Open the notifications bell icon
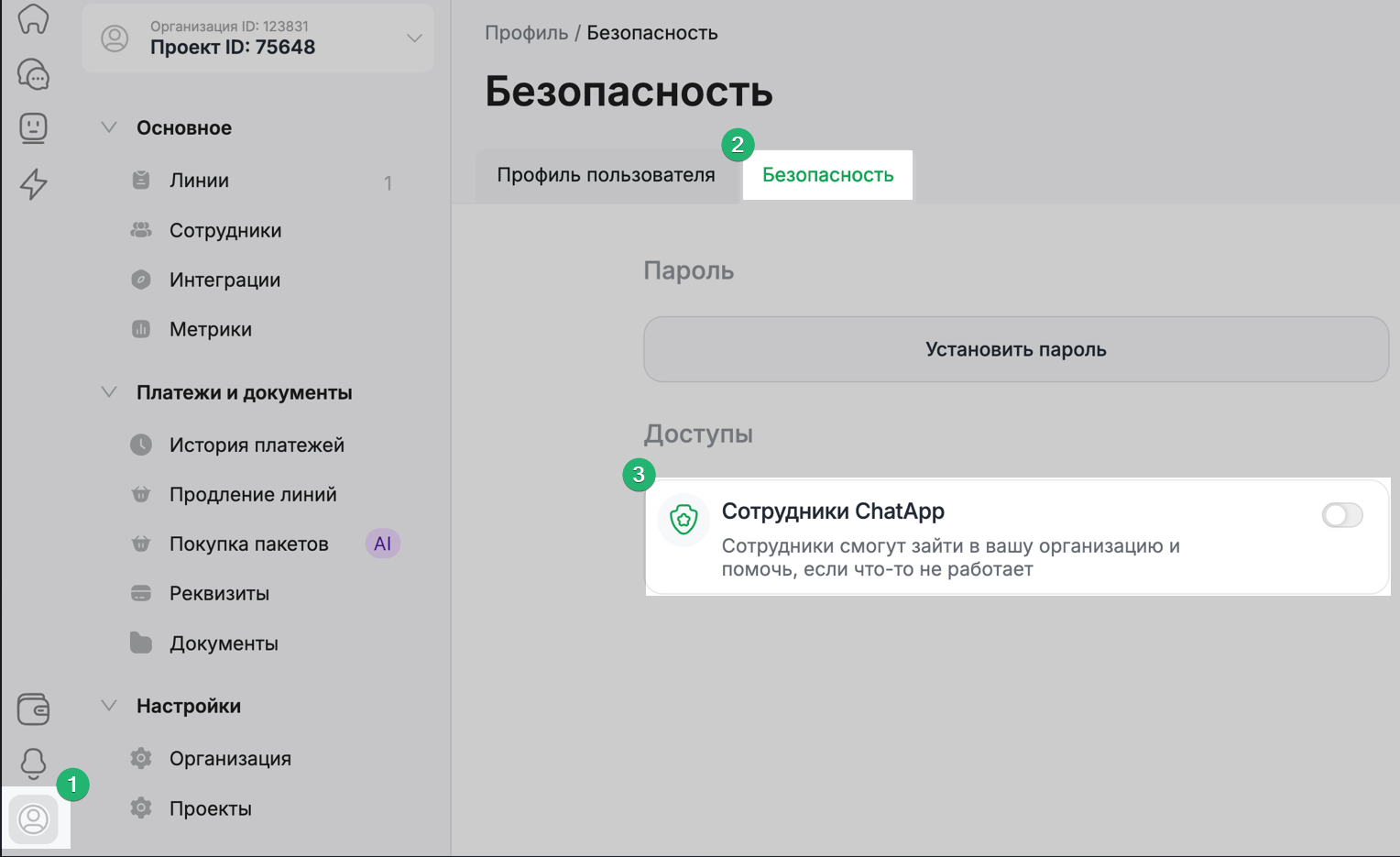Viewport: 1400px width, 857px height. pyautogui.click(x=34, y=763)
